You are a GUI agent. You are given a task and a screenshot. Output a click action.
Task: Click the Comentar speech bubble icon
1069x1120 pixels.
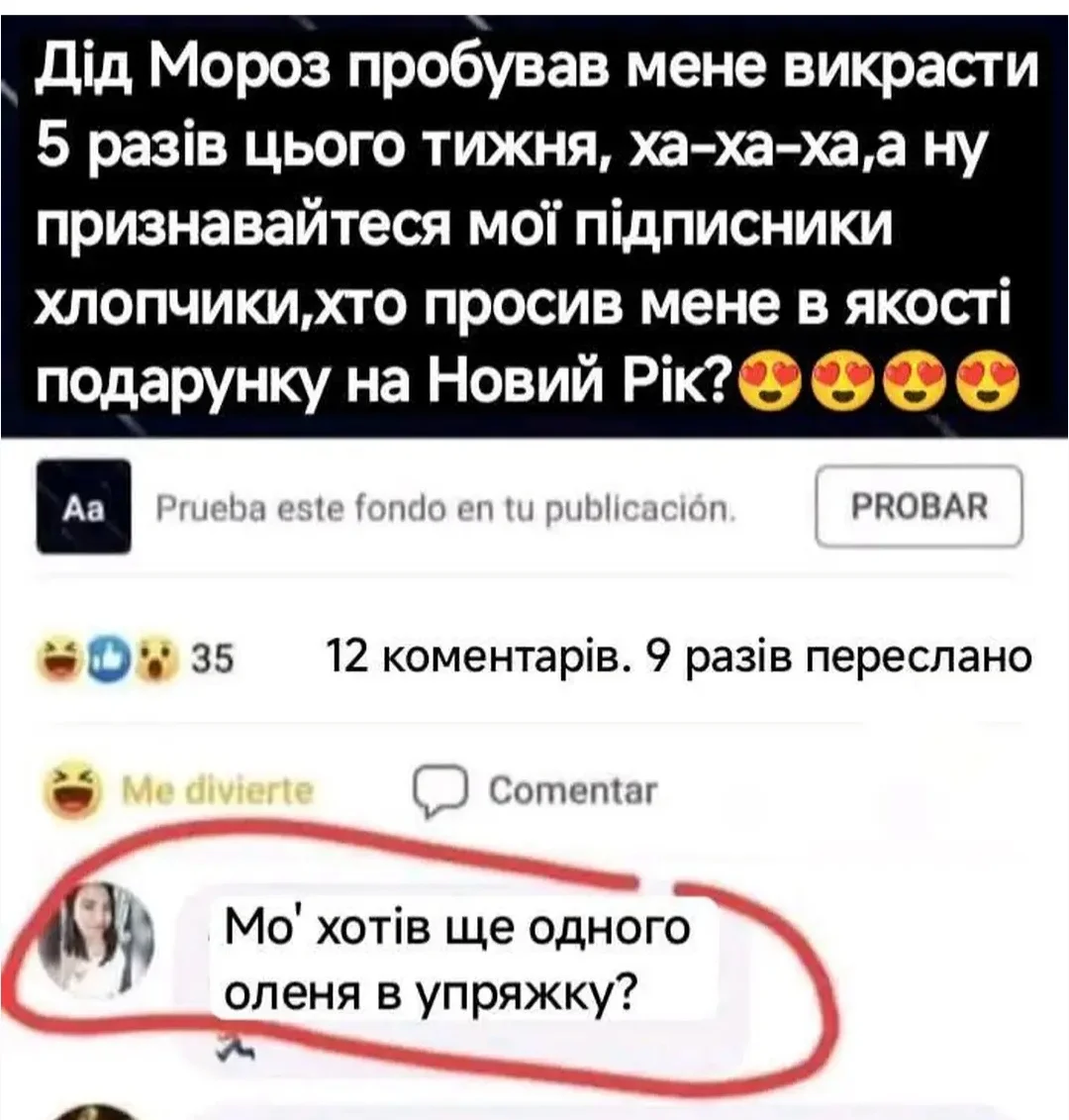[x=441, y=792]
